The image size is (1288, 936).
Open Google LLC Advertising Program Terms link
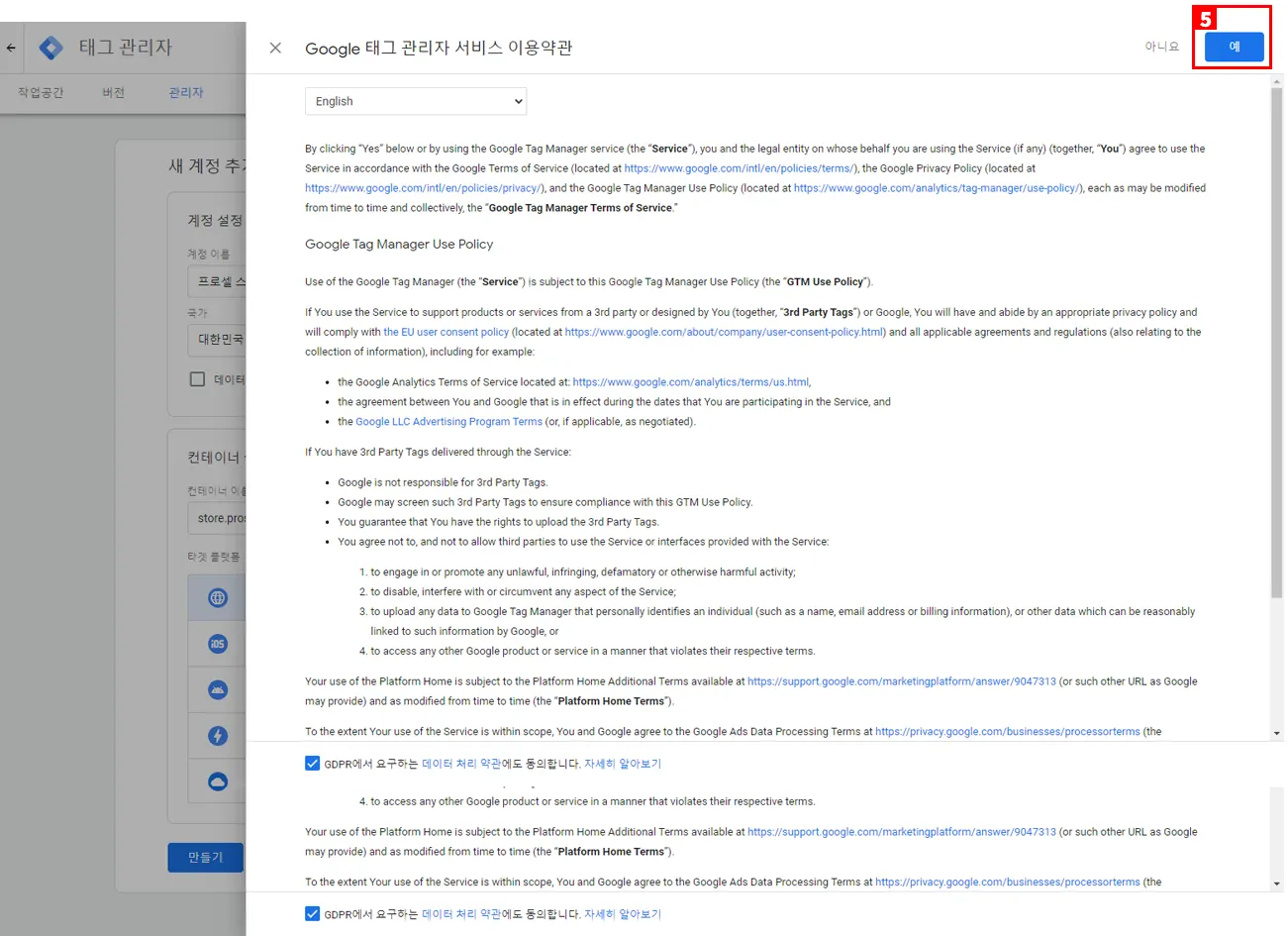[x=449, y=422]
